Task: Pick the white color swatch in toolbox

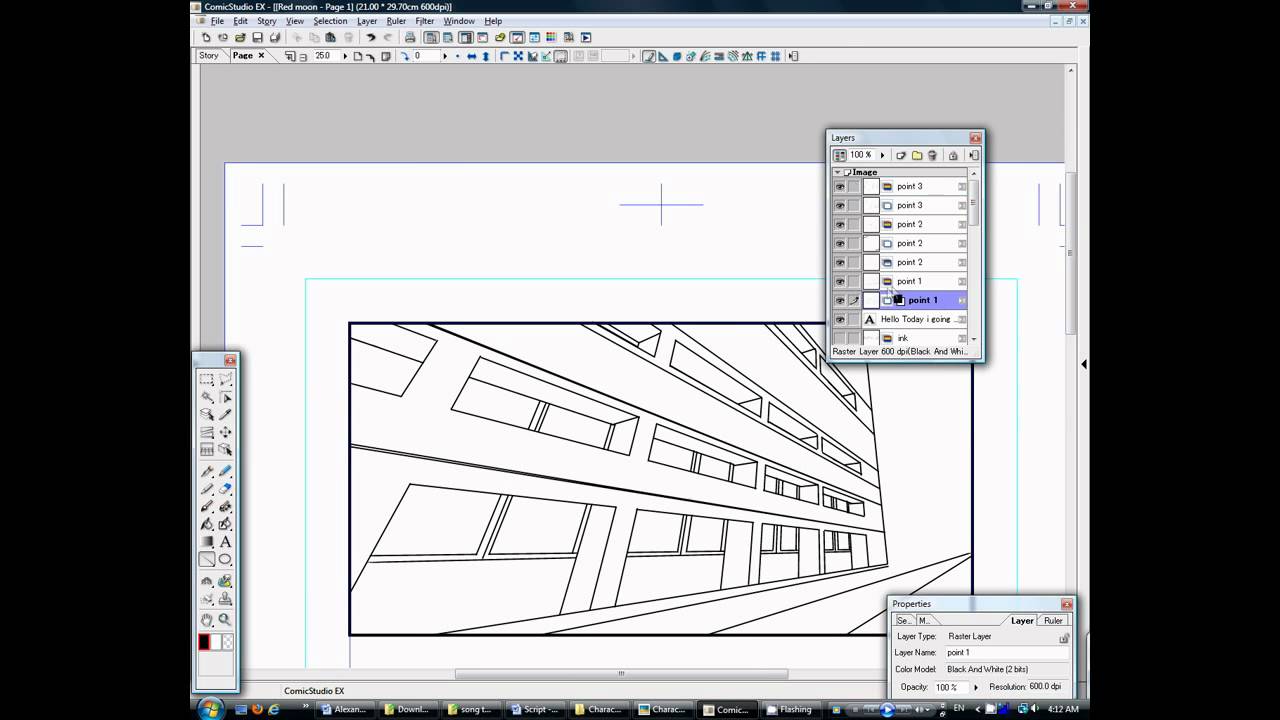Action: click(x=216, y=642)
